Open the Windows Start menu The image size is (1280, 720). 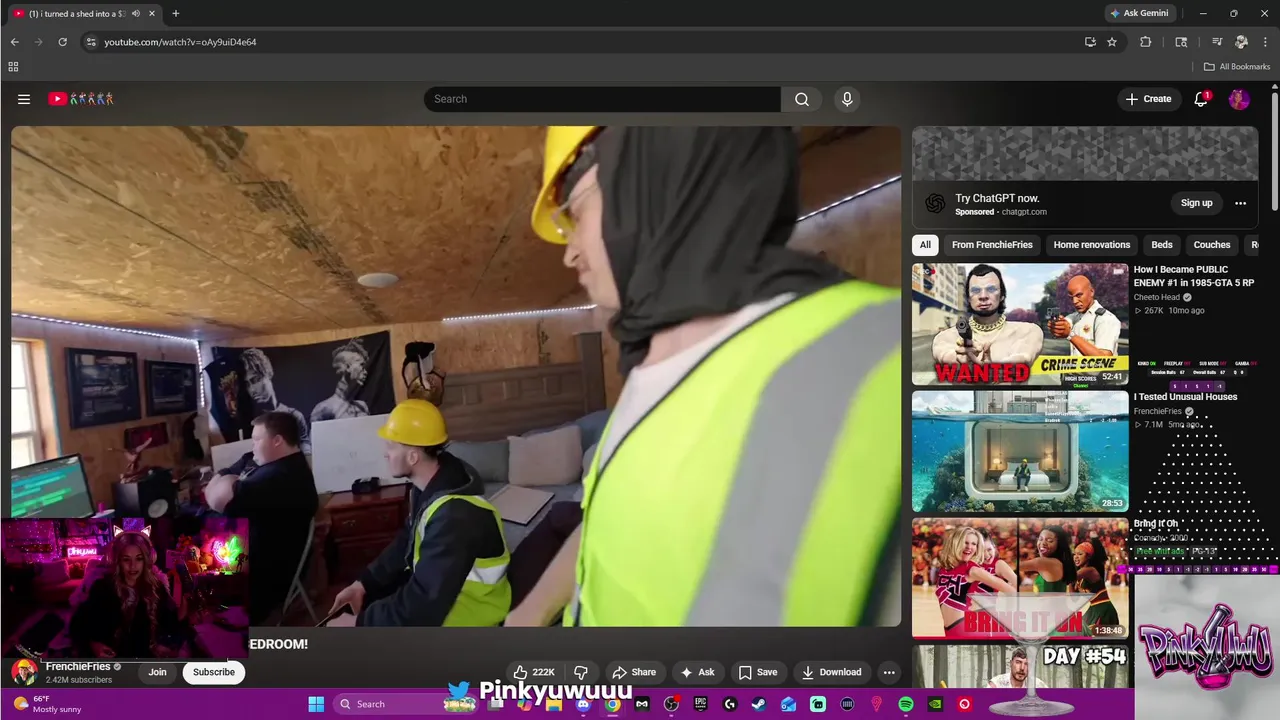tap(316, 704)
